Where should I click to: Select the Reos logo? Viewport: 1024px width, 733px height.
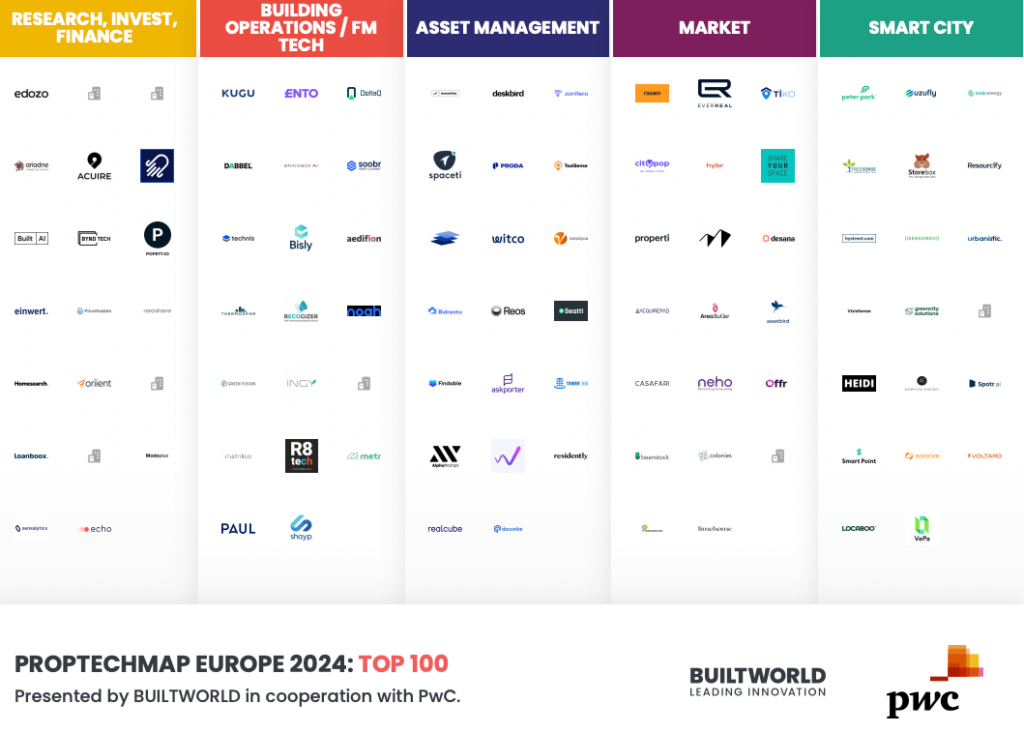[x=508, y=311]
